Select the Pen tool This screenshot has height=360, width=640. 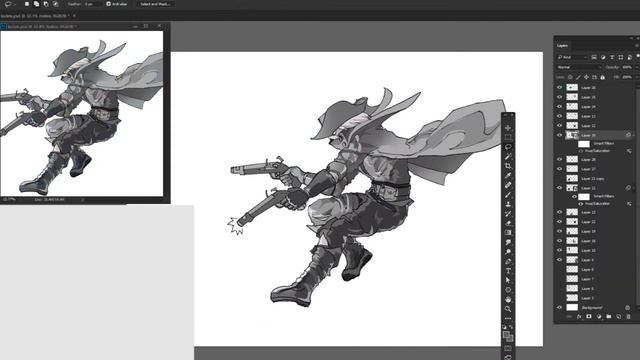point(508,261)
